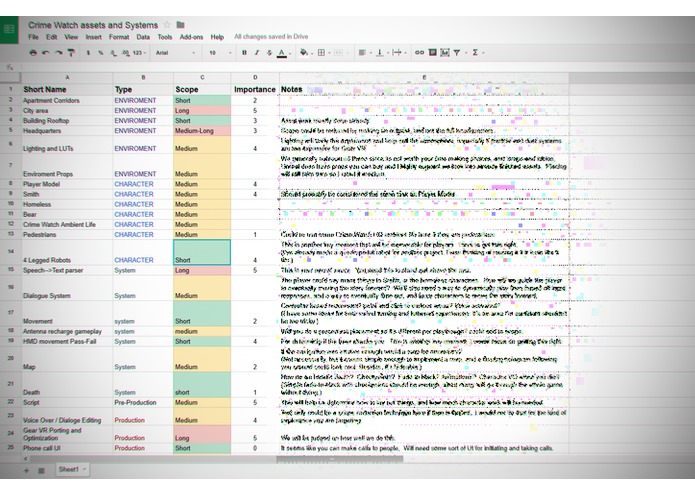695x494 pixels.
Task: Click the insert link icon
Action: coord(419,53)
